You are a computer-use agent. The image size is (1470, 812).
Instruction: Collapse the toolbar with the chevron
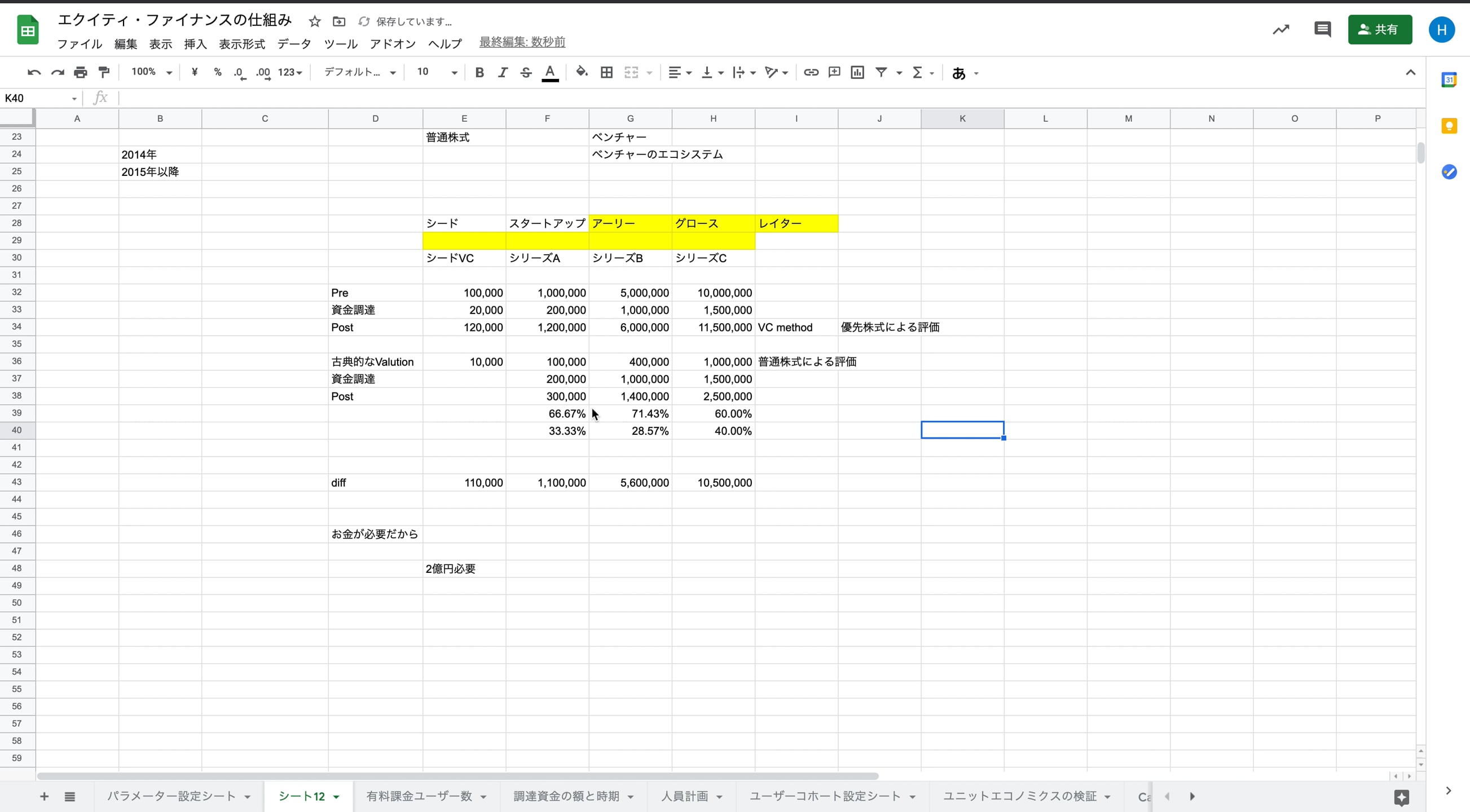tap(1410, 72)
